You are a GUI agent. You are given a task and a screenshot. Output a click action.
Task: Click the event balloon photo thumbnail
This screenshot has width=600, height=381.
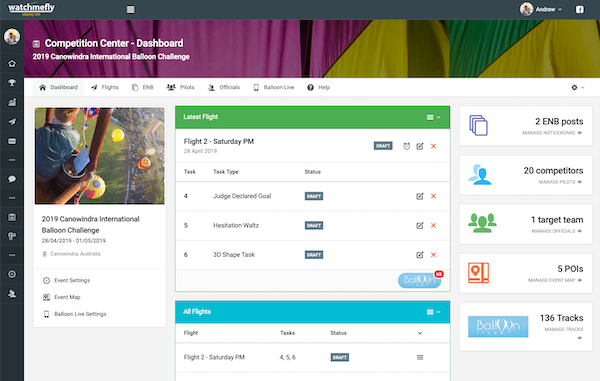(x=99, y=156)
